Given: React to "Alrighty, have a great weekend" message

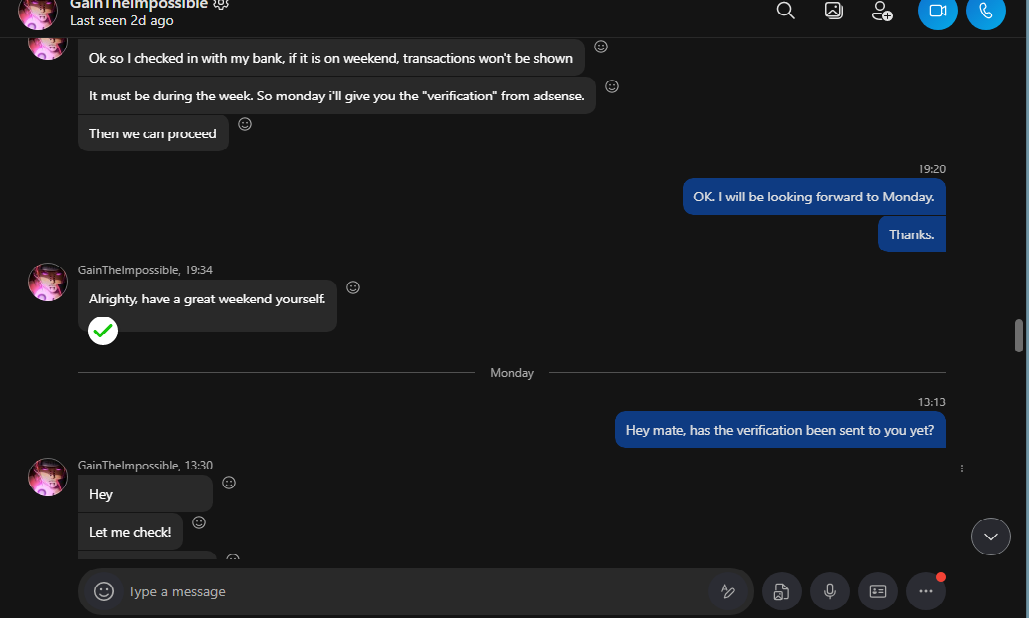Looking at the screenshot, I should [x=353, y=287].
